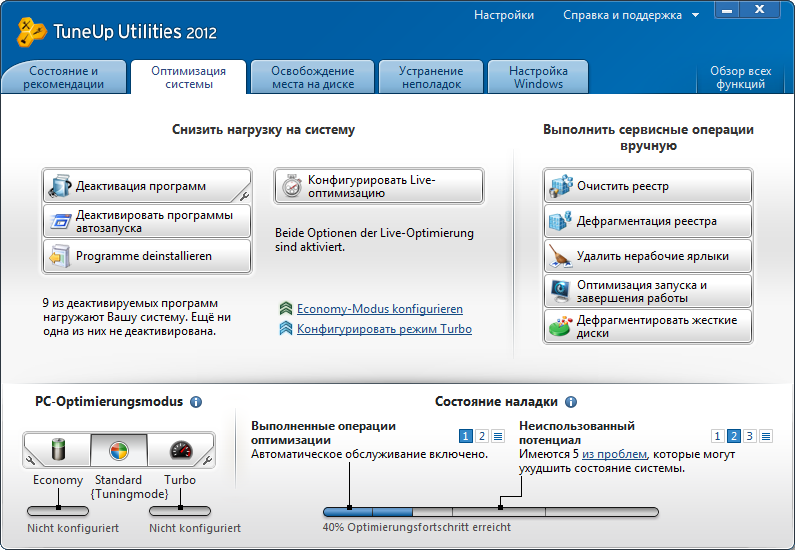Open Economy-Modus konfigurieren link
Image resolution: width=795 pixels, height=550 pixels.
[380, 309]
